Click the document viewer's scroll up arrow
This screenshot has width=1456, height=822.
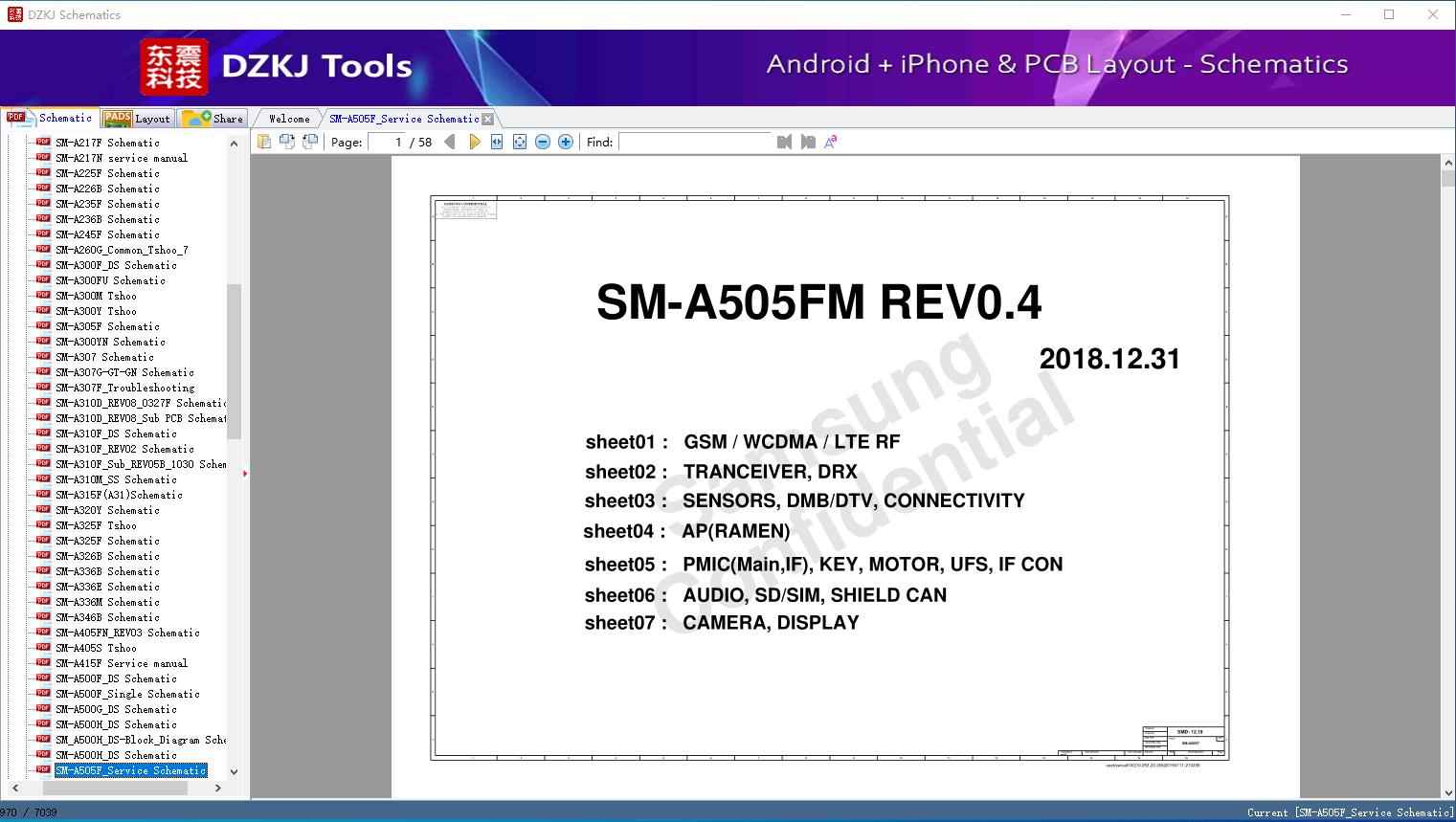click(1447, 164)
